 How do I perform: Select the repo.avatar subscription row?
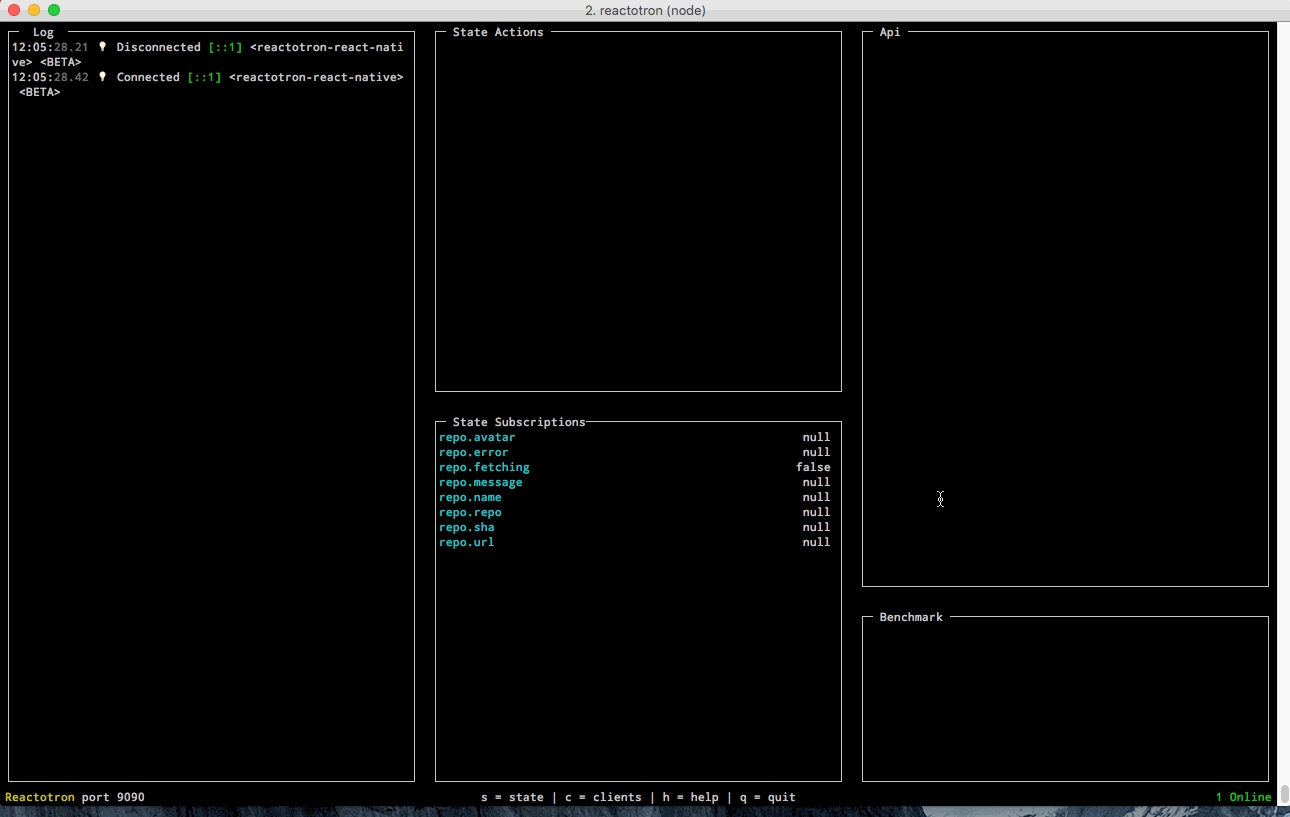(477, 437)
